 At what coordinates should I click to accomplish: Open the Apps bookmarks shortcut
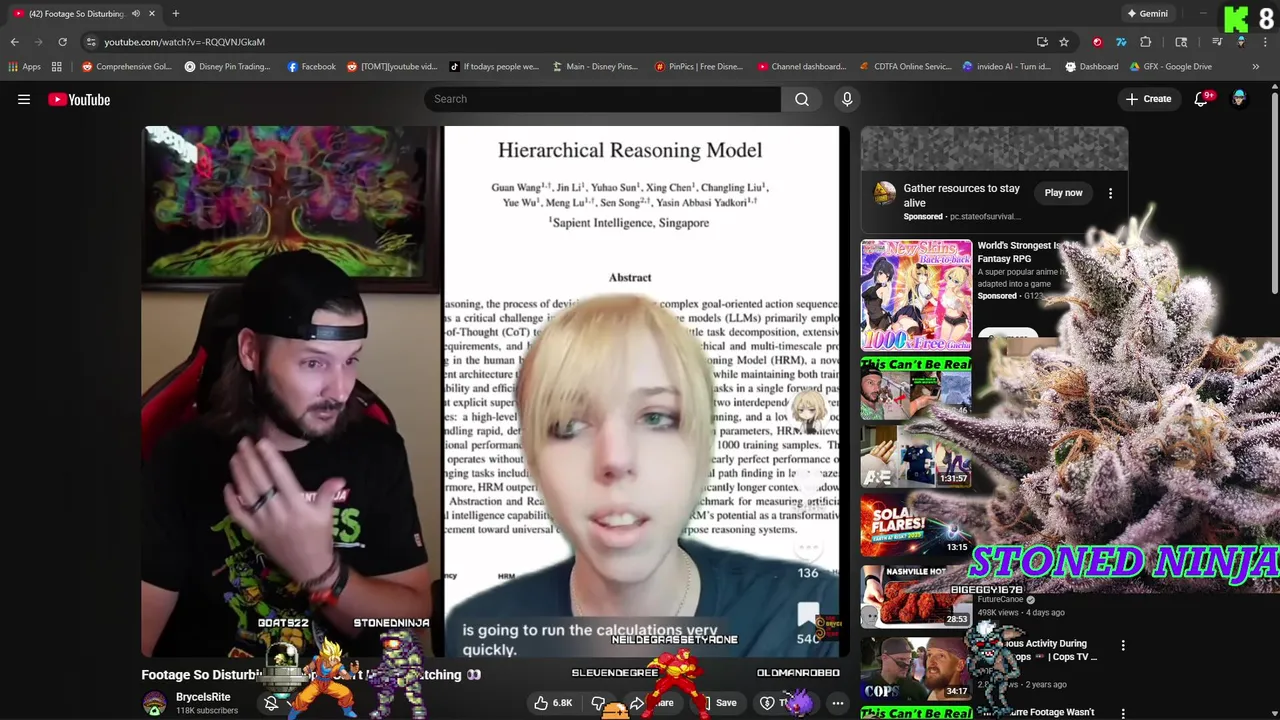pyautogui.click(x=25, y=67)
